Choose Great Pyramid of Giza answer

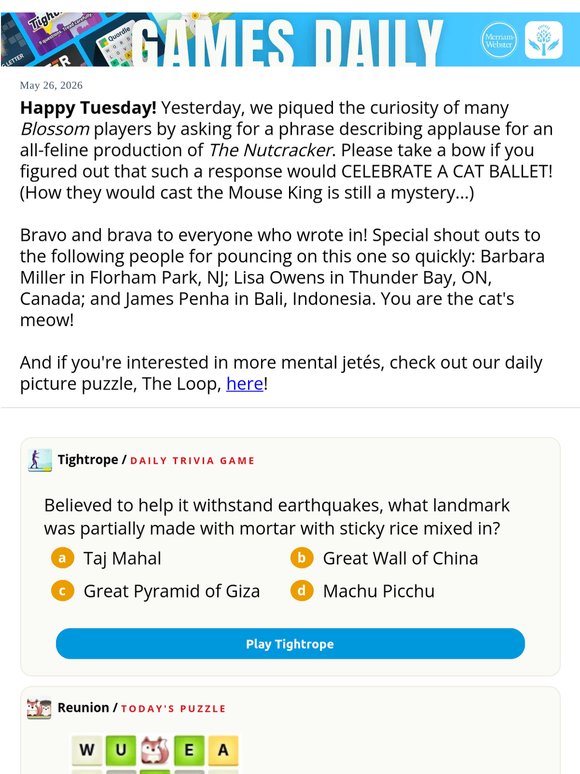(x=171, y=591)
